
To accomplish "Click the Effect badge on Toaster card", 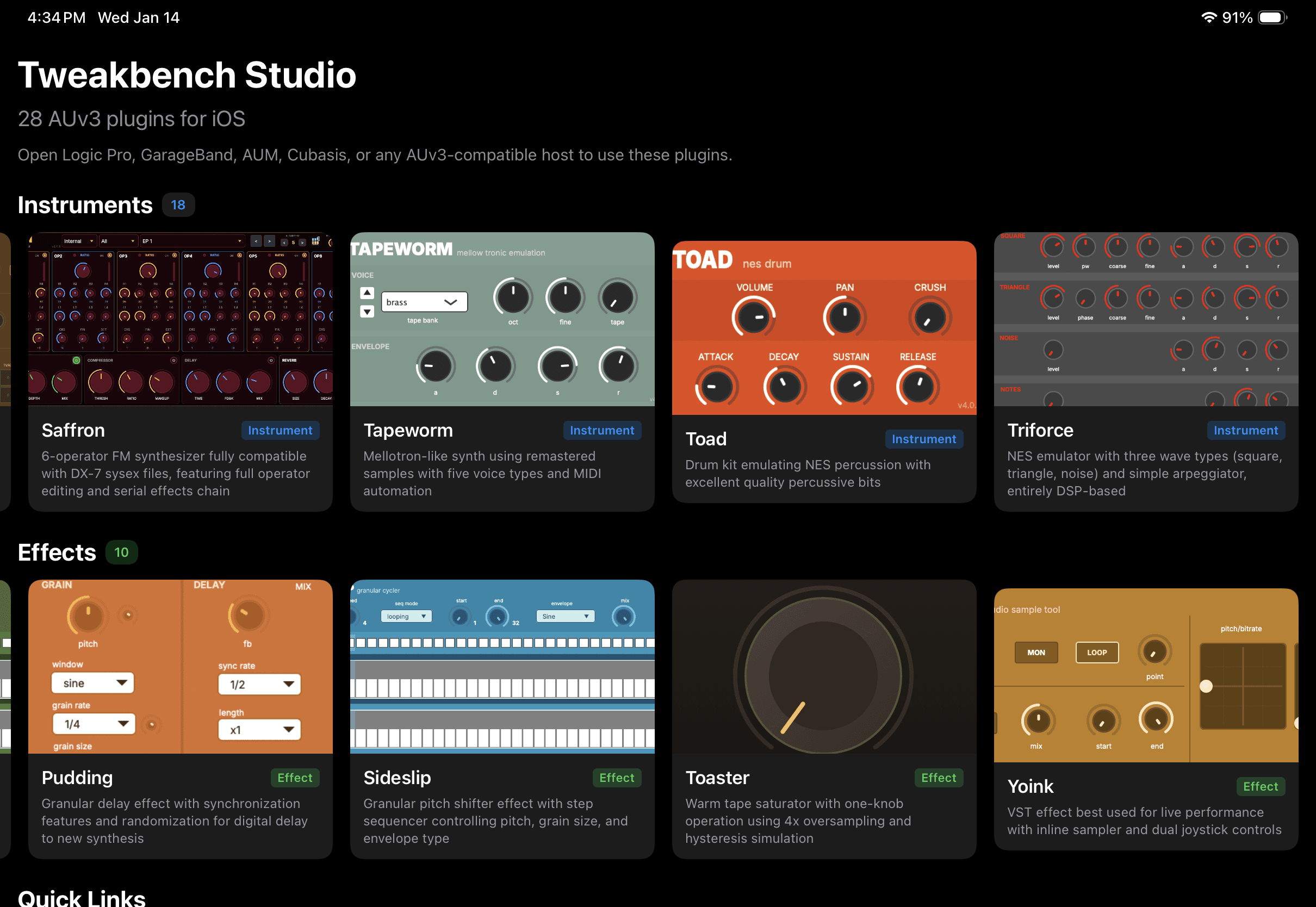I will tap(939, 778).
